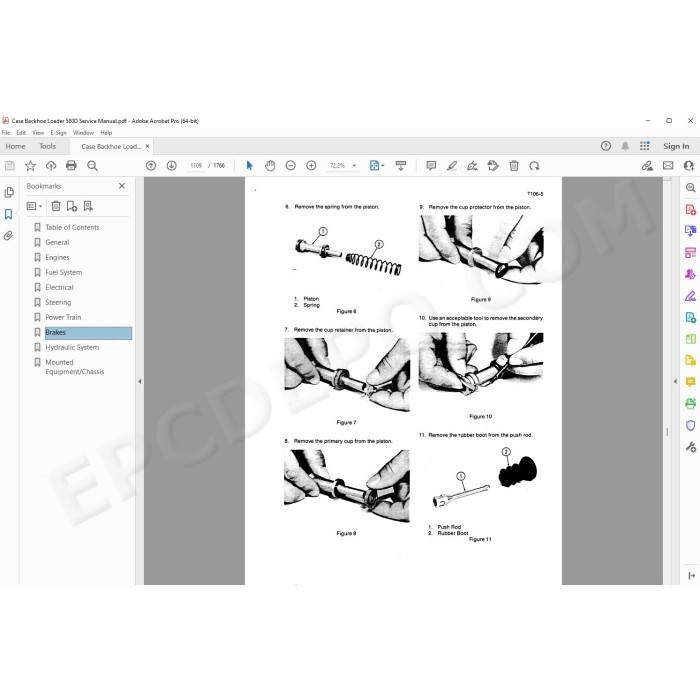The image size is (700, 700).
Task: Click the find current bookmark icon
Action: [x=88, y=206]
